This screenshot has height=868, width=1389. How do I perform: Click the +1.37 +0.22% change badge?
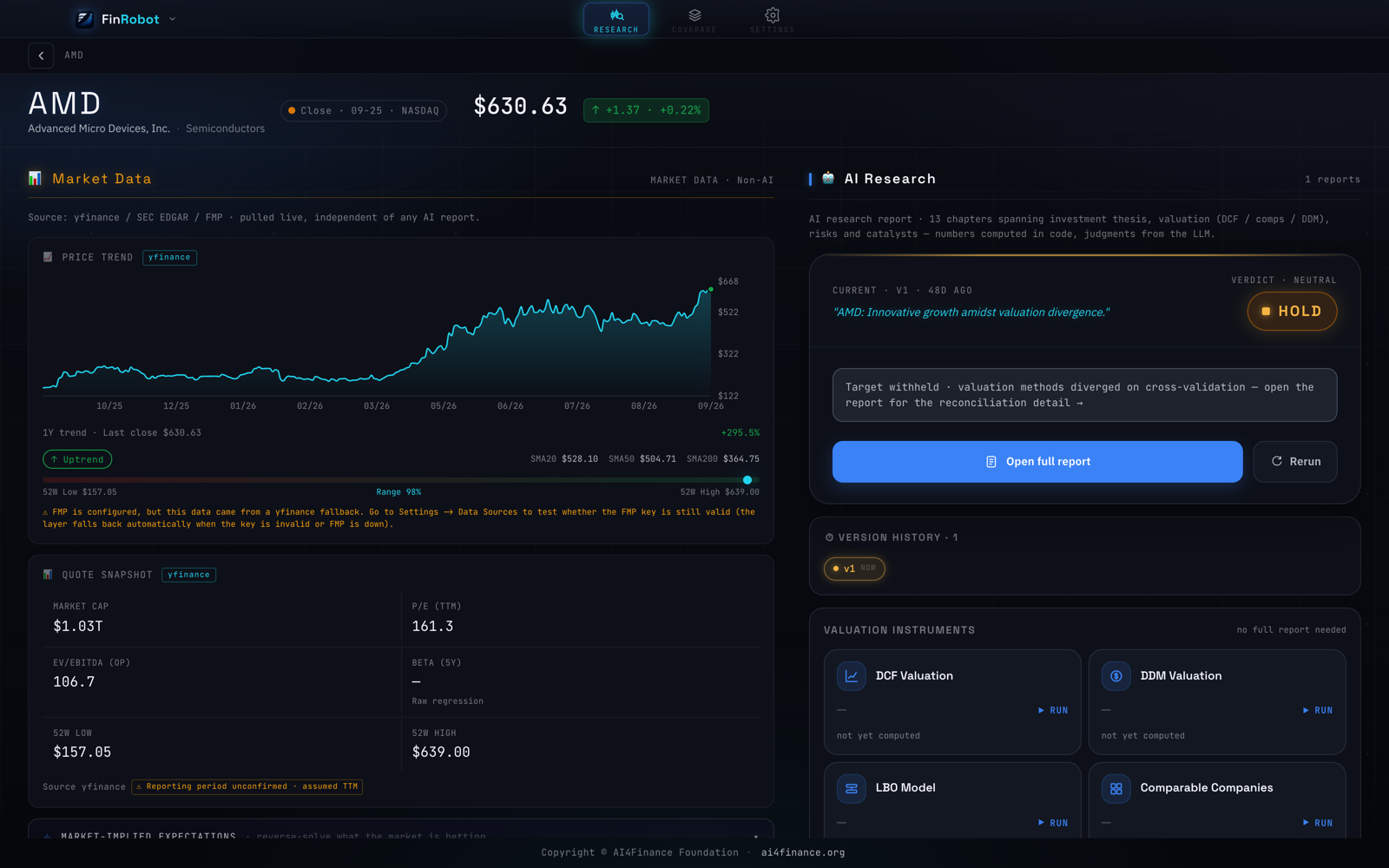pos(646,110)
